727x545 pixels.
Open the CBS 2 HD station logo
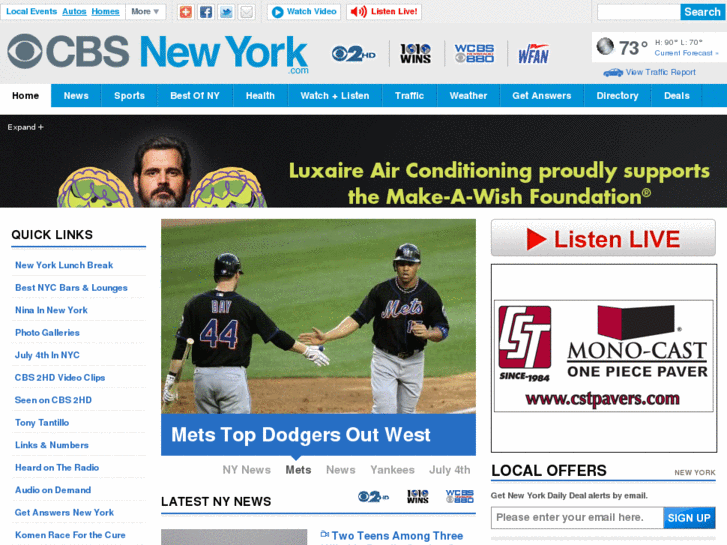tap(354, 54)
